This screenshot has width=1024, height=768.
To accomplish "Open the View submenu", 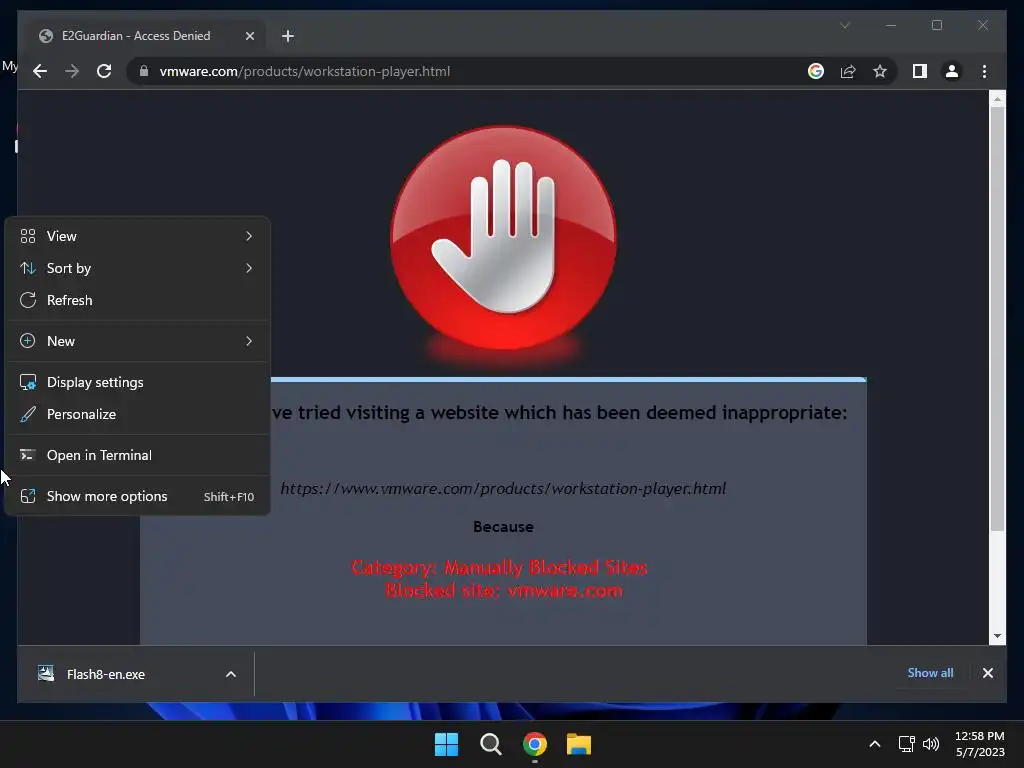I will click(x=137, y=236).
